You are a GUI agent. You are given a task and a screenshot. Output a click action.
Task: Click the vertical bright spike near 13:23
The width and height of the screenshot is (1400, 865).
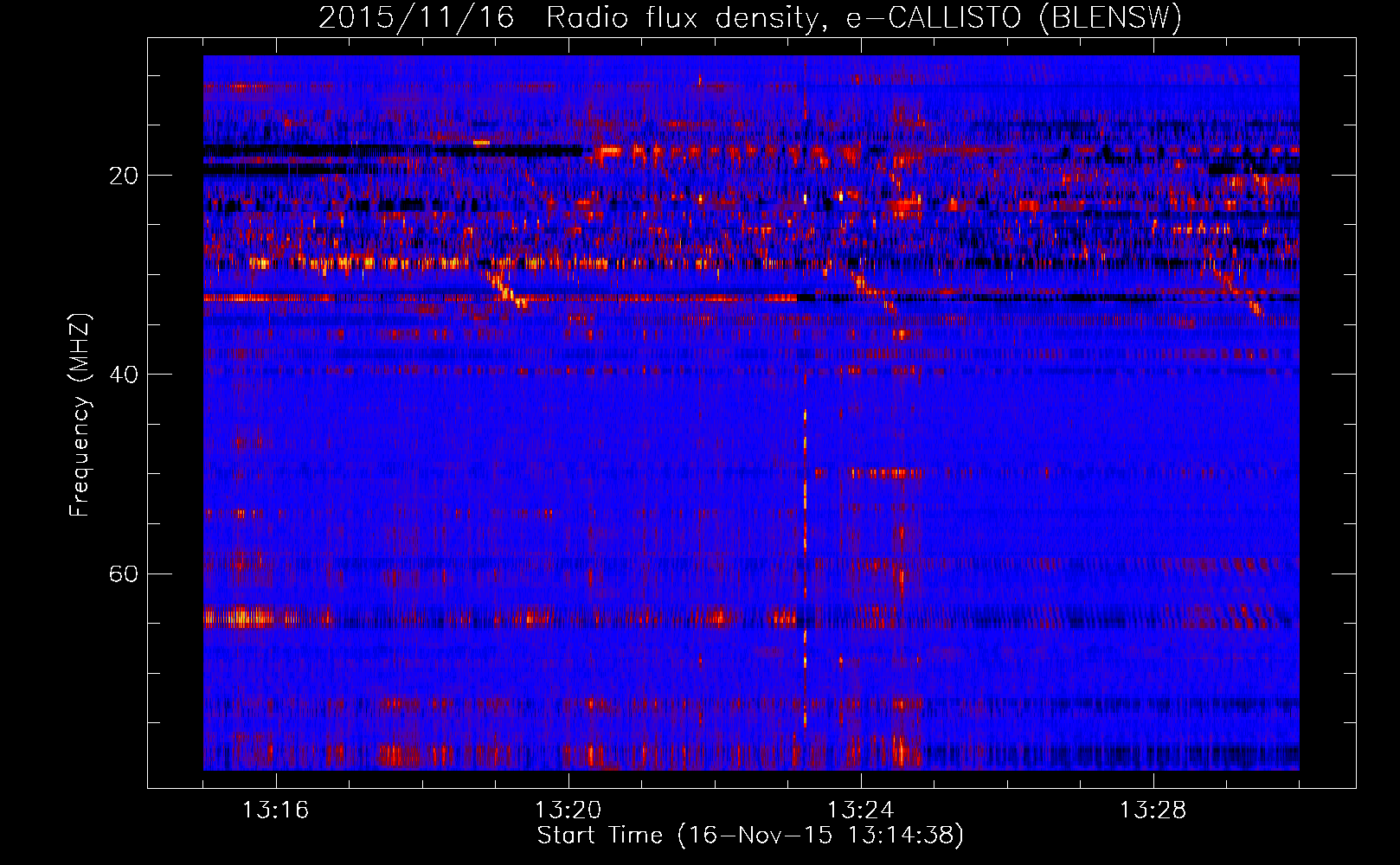805,567
